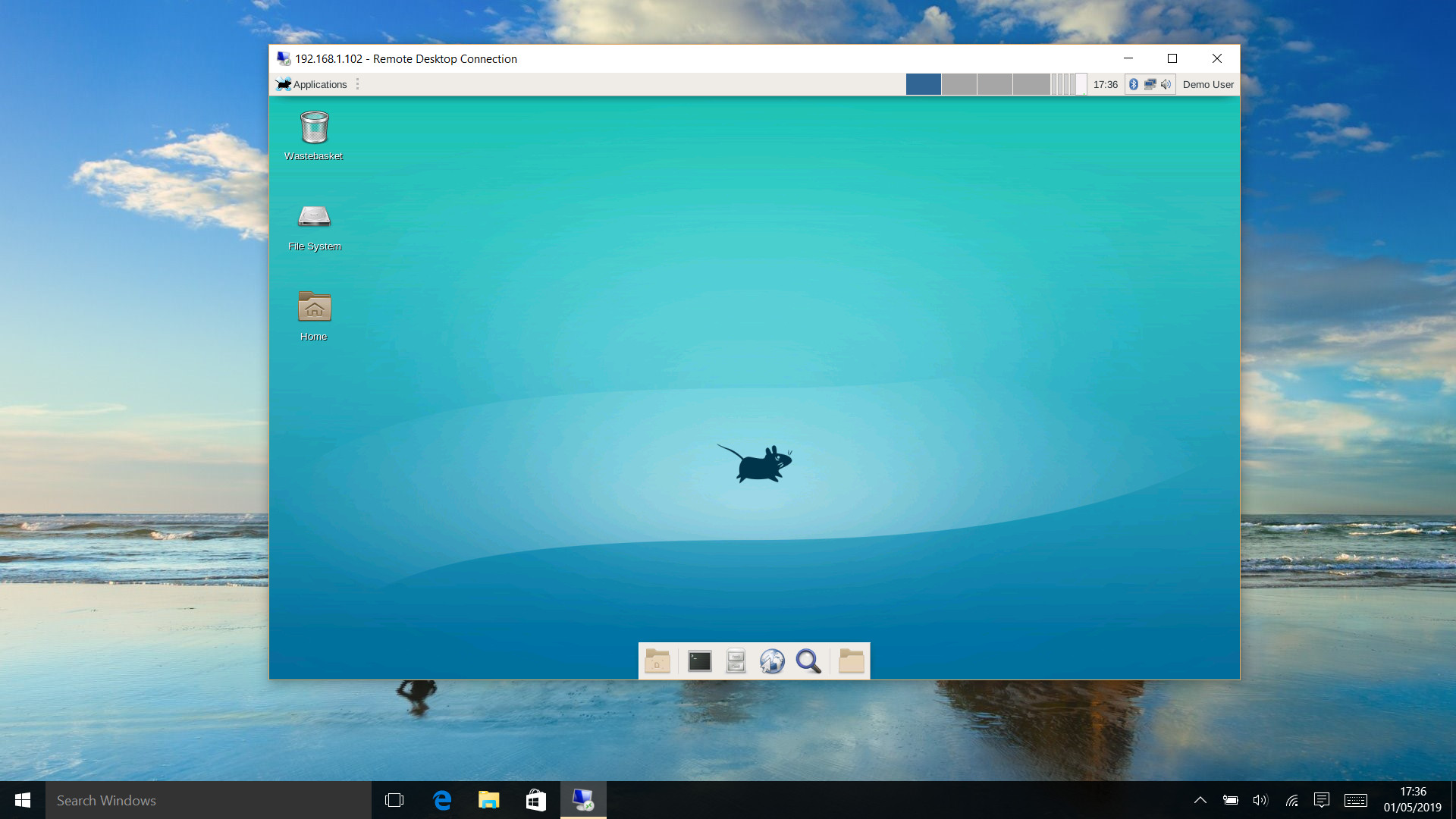
Task: Select the Home folder desktop icon
Action: pos(314,308)
